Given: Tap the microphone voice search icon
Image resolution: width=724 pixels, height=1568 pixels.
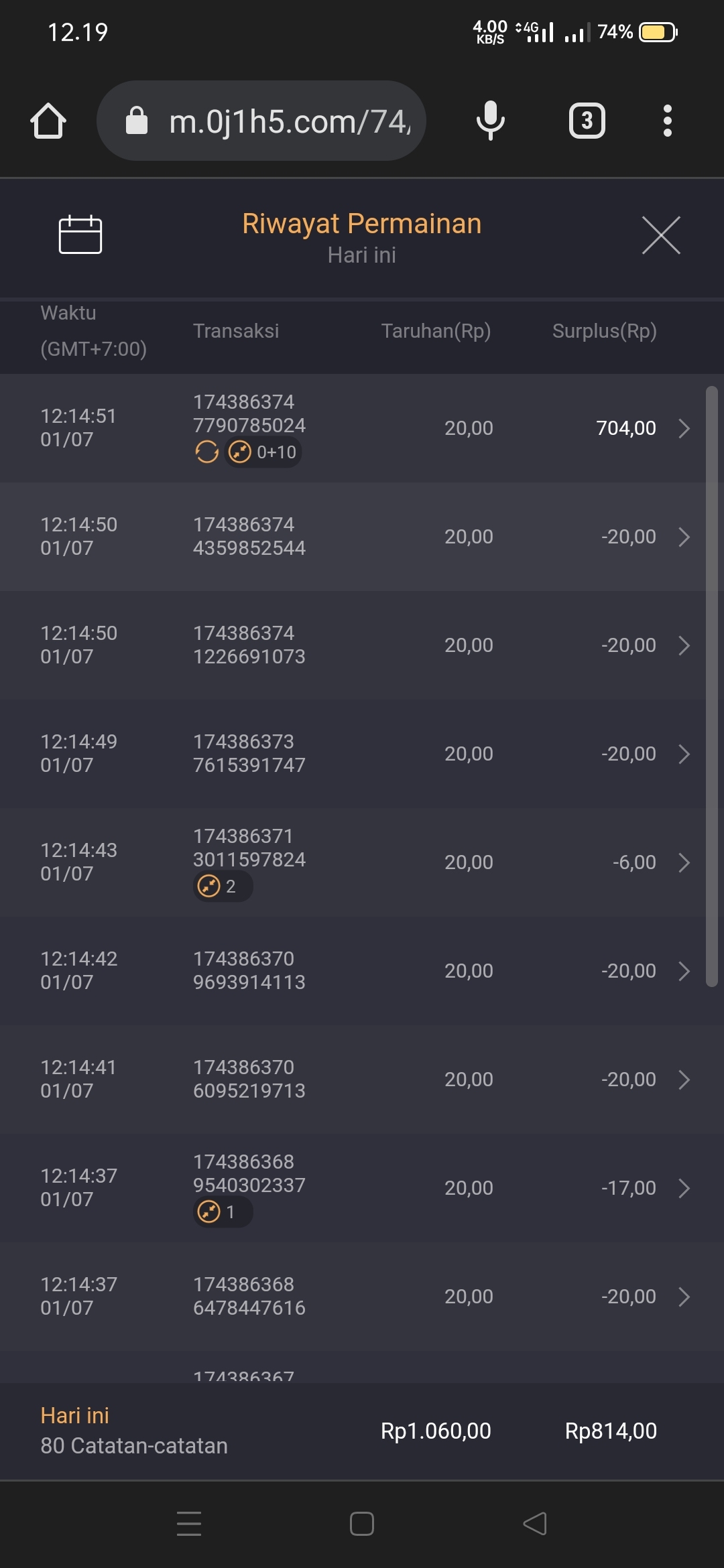Looking at the screenshot, I should click(x=490, y=121).
